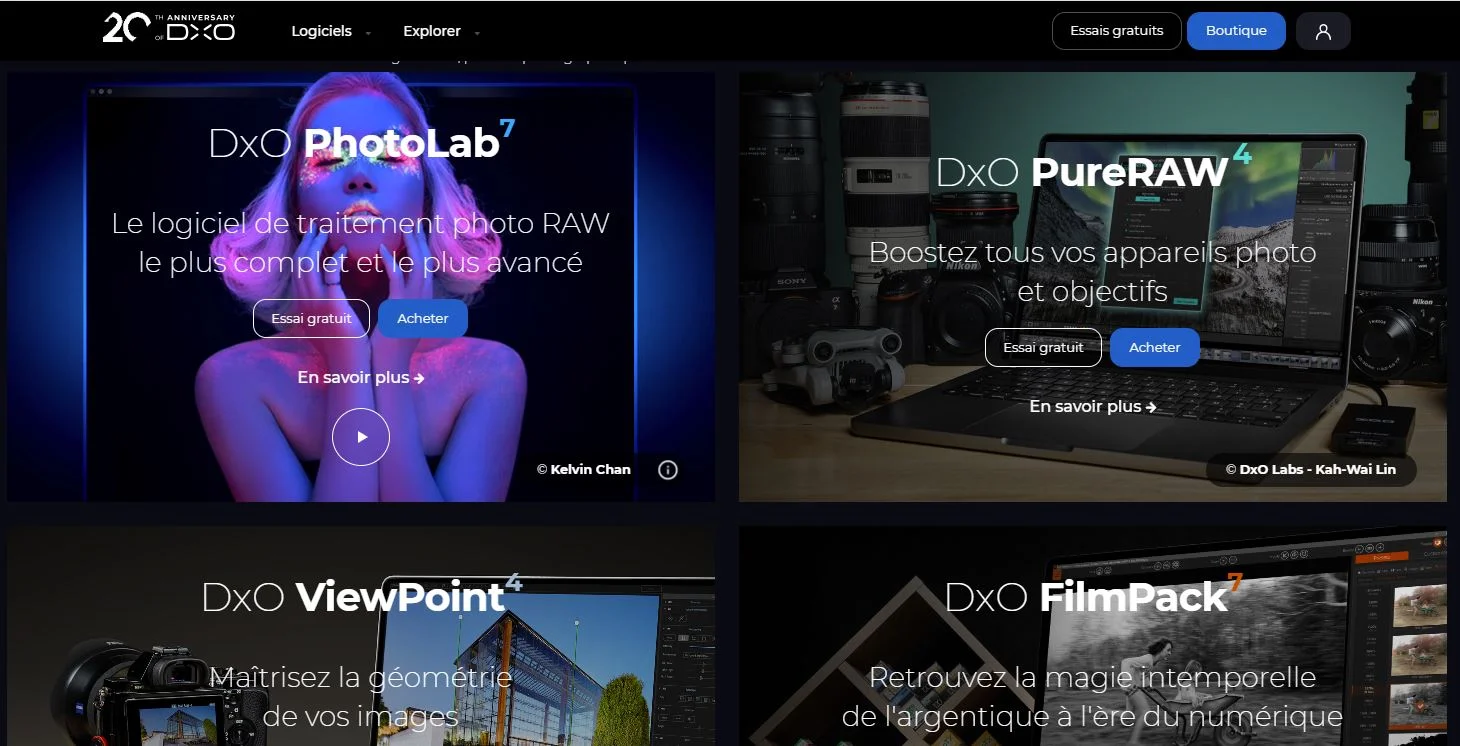The width and height of the screenshot is (1460, 746).
Task: Click the DxO 20th Anniversary logo
Action: 169,28
